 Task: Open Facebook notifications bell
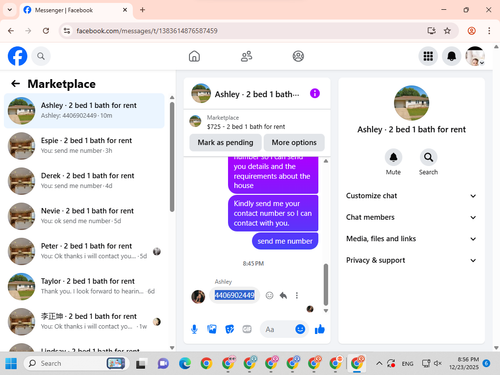[x=451, y=56]
